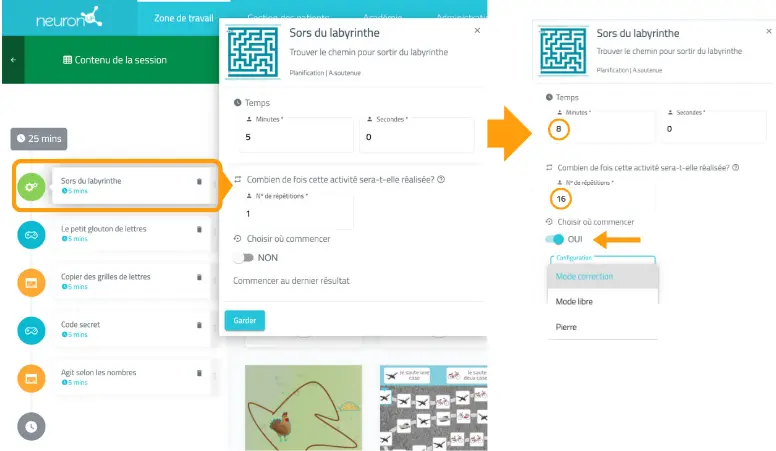Viewport: 776px width, 451px height.
Task: Enable the NON toggle under Choisir où commencer
Action: coord(244,257)
